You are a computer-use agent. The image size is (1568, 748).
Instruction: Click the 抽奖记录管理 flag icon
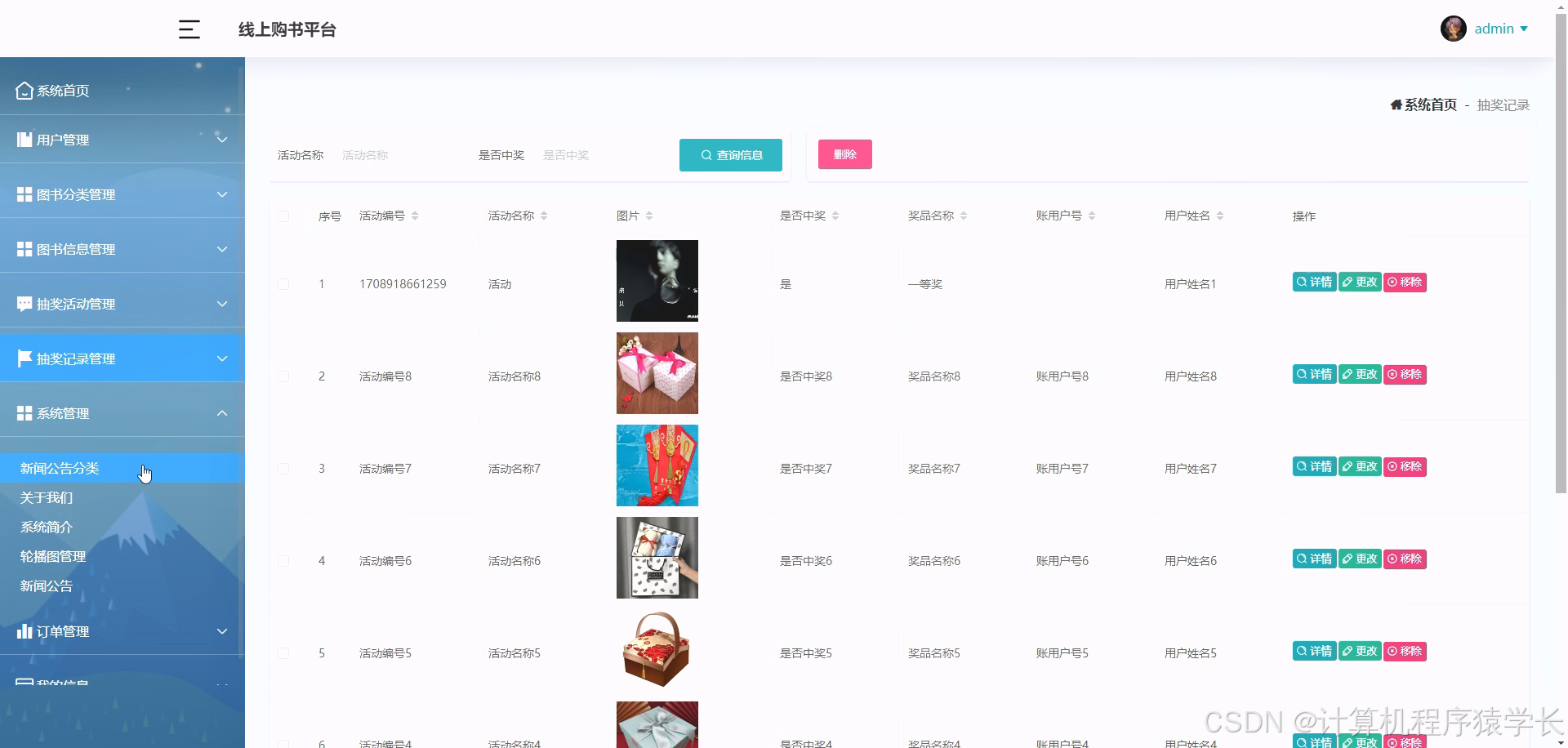click(23, 358)
